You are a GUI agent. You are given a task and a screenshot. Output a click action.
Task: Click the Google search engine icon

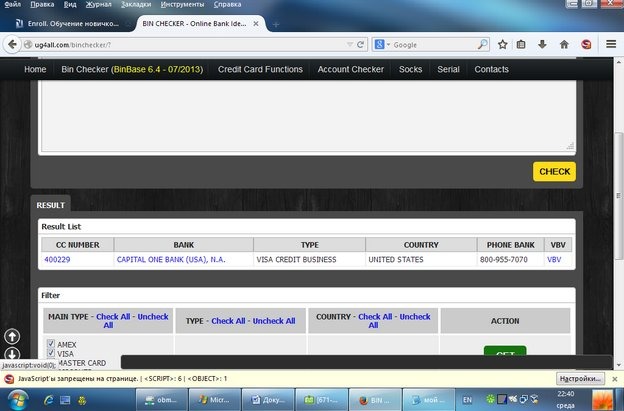(379, 45)
